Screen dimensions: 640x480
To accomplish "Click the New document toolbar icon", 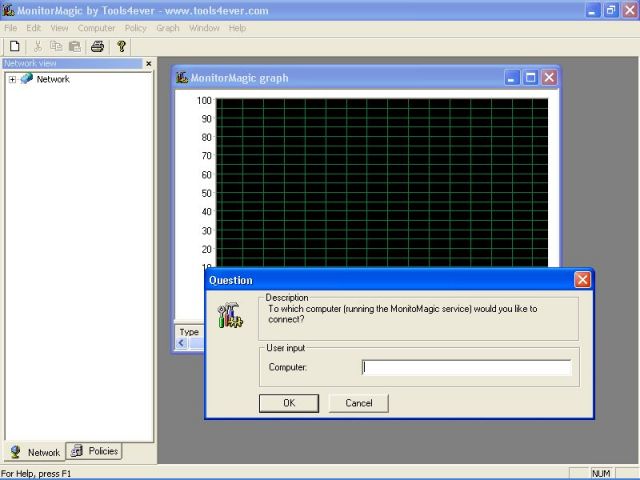I will 15,46.
